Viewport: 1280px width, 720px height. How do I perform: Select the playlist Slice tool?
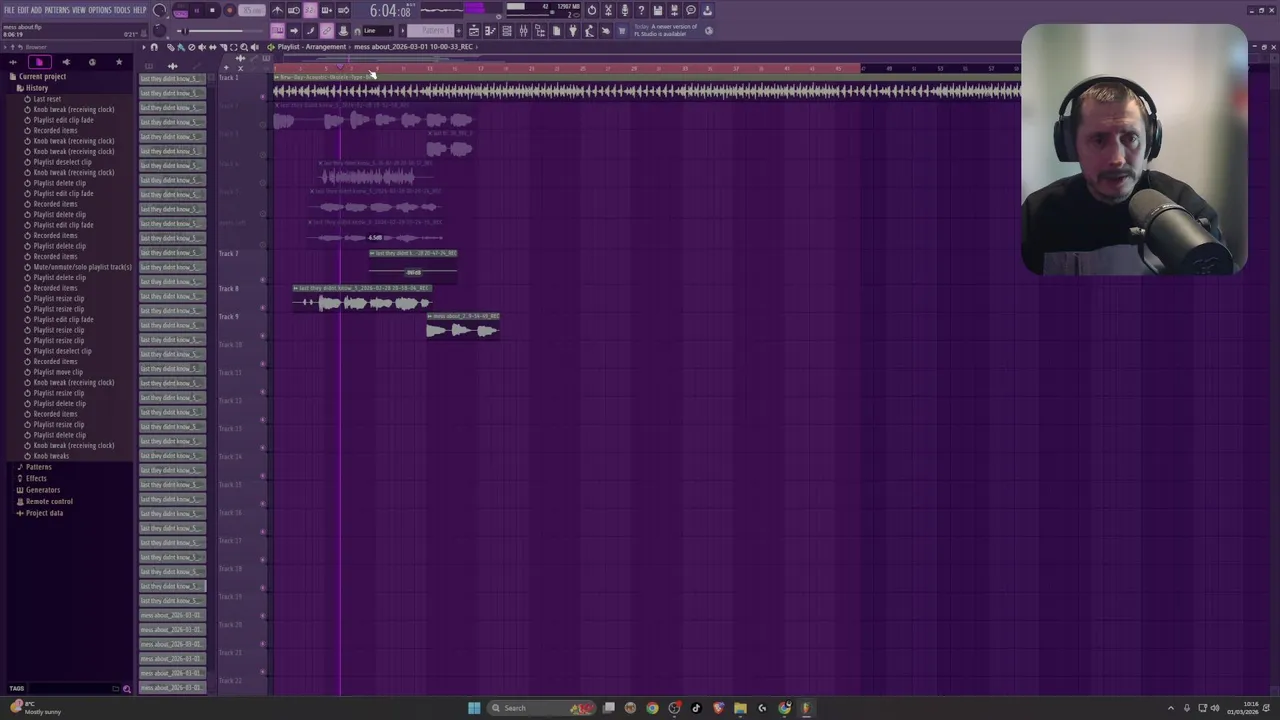(223, 47)
